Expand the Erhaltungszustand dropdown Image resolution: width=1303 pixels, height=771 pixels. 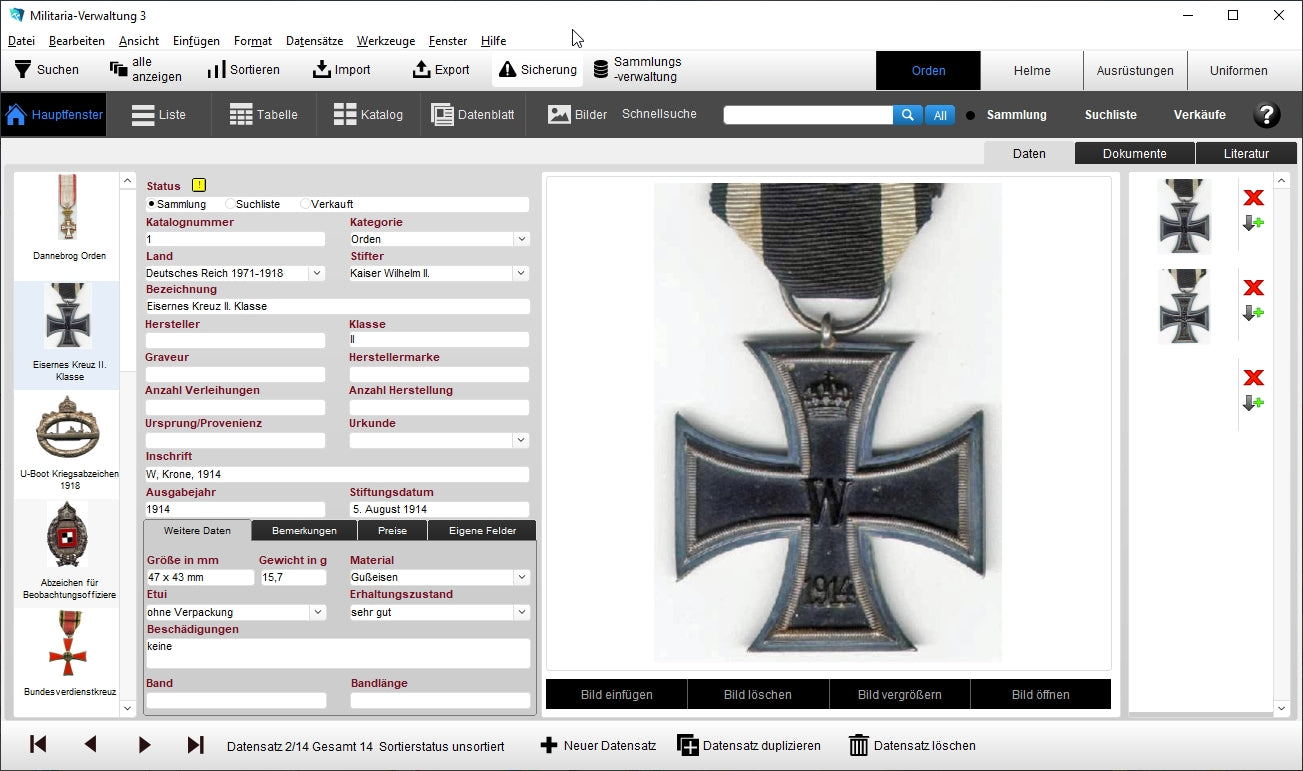pyautogui.click(x=521, y=612)
